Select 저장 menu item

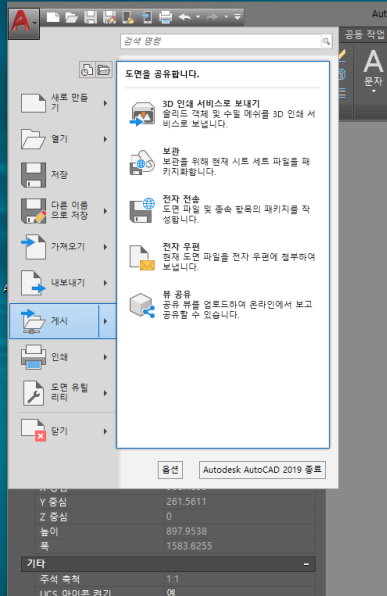click(x=63, y=175)
